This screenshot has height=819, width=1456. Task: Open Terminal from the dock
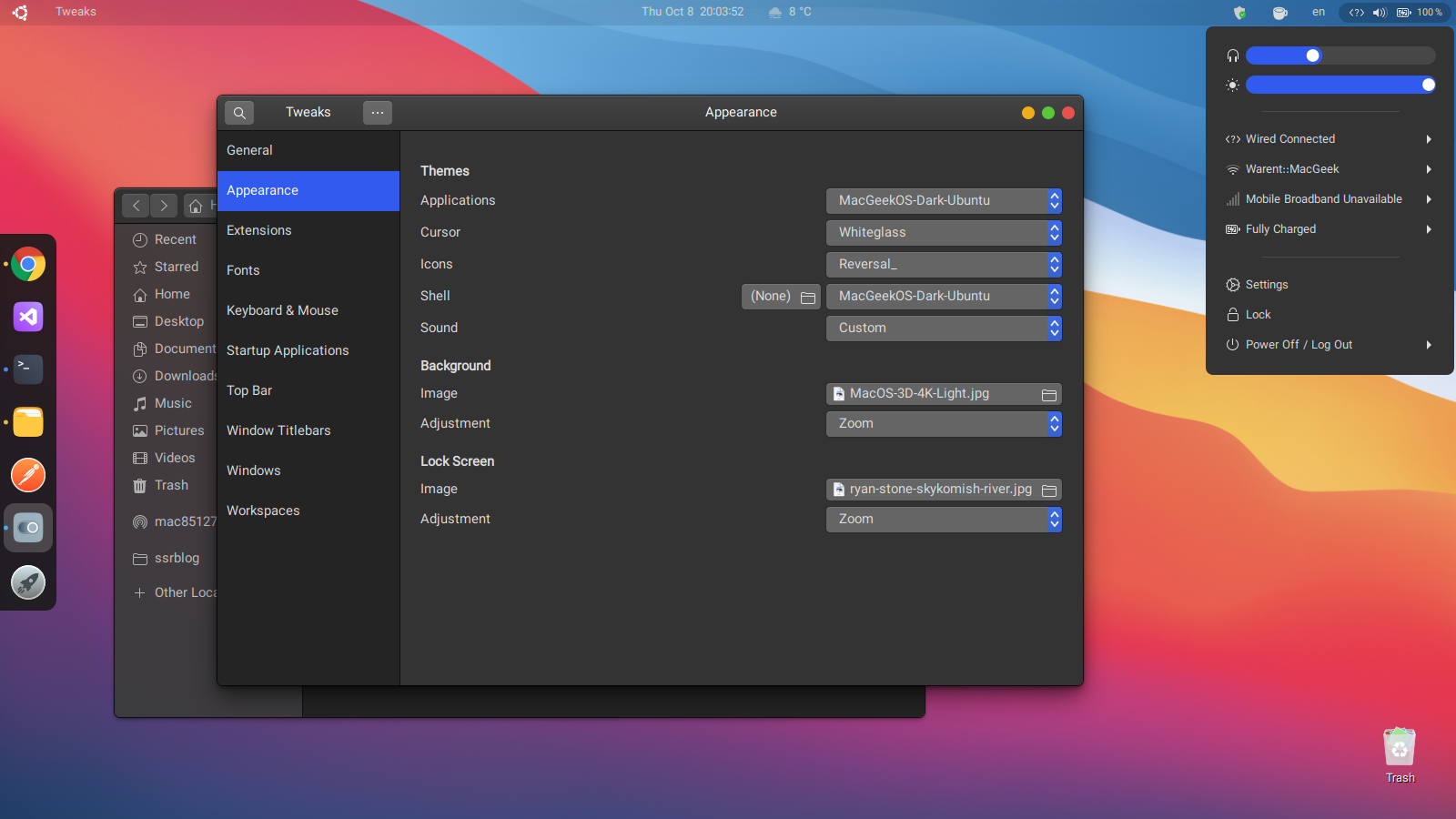28,369
